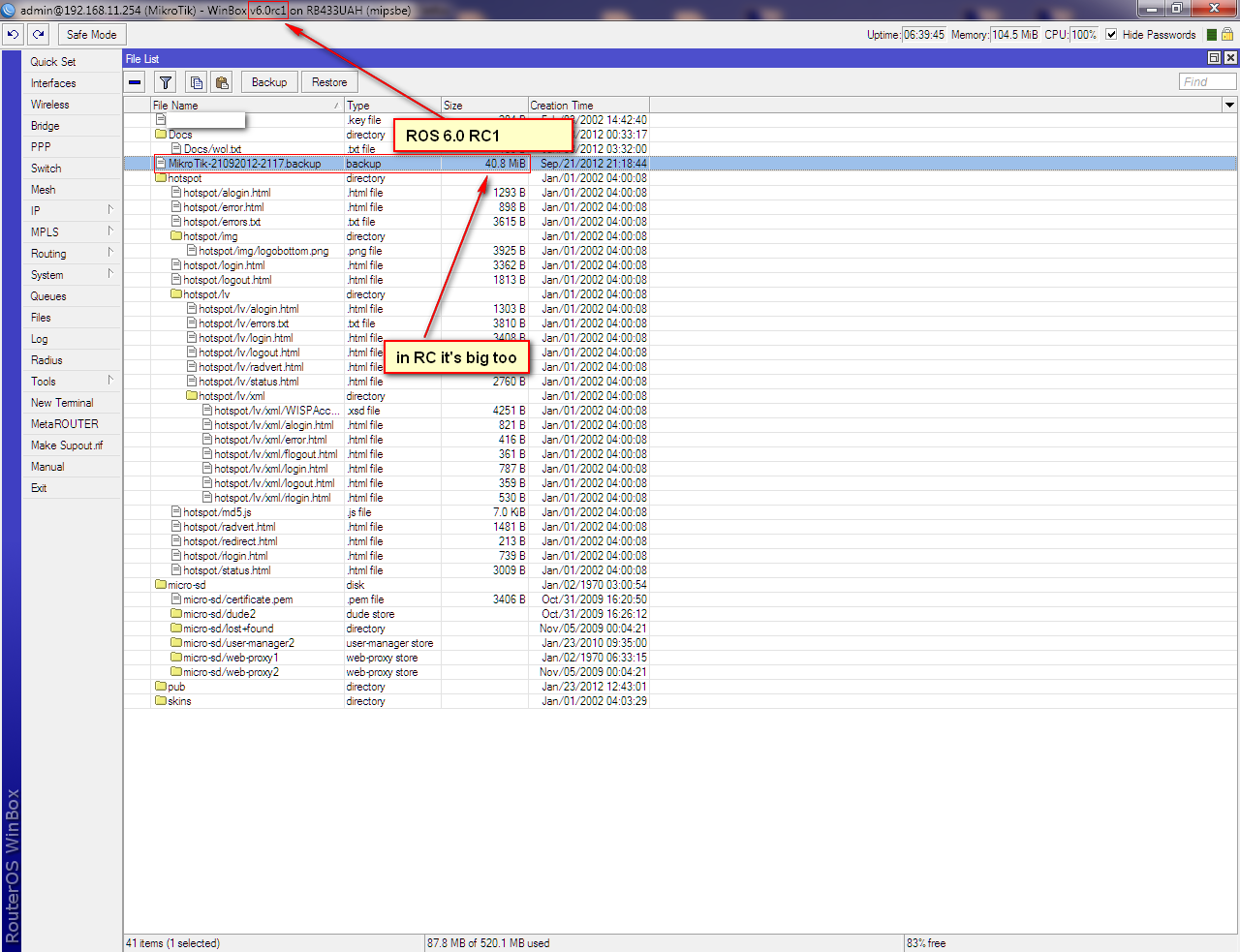Click the file icon beside Docs/wol.txt
The width and height of the screenshot is (1240, 952).
[176, 149]
